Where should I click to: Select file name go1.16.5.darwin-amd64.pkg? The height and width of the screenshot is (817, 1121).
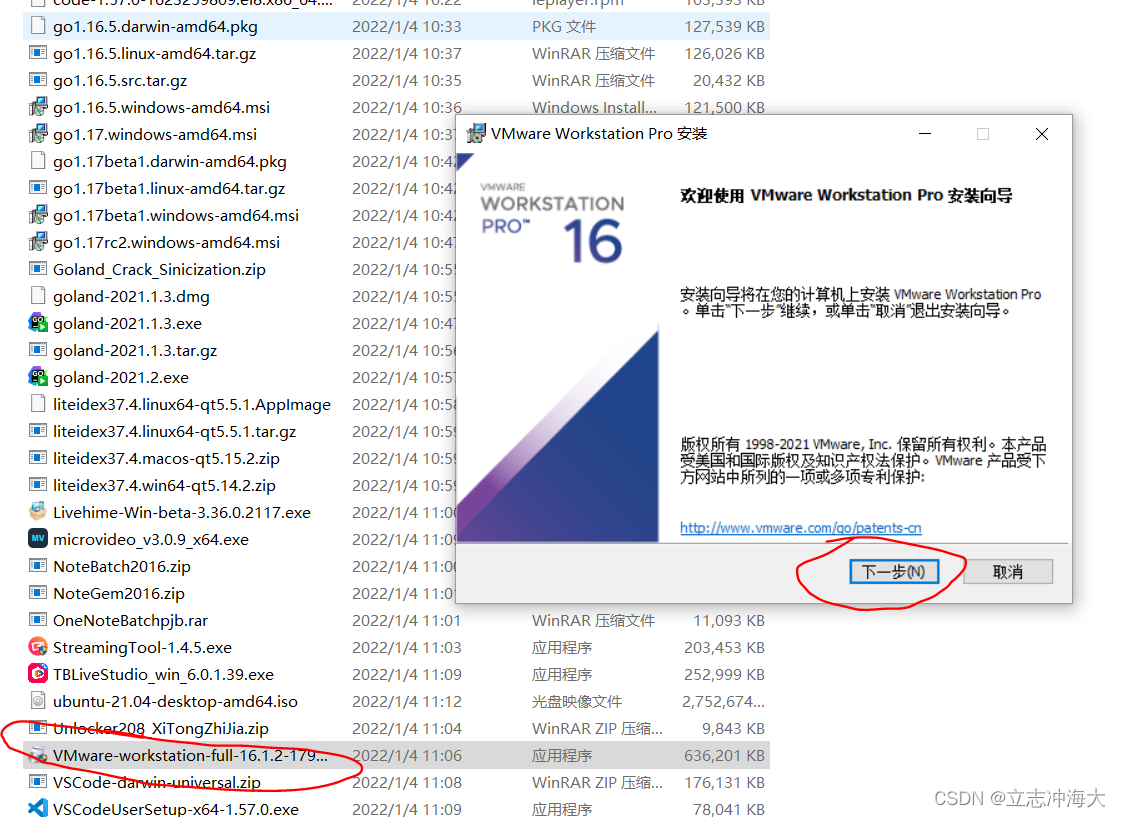click(x=155, y=26)
